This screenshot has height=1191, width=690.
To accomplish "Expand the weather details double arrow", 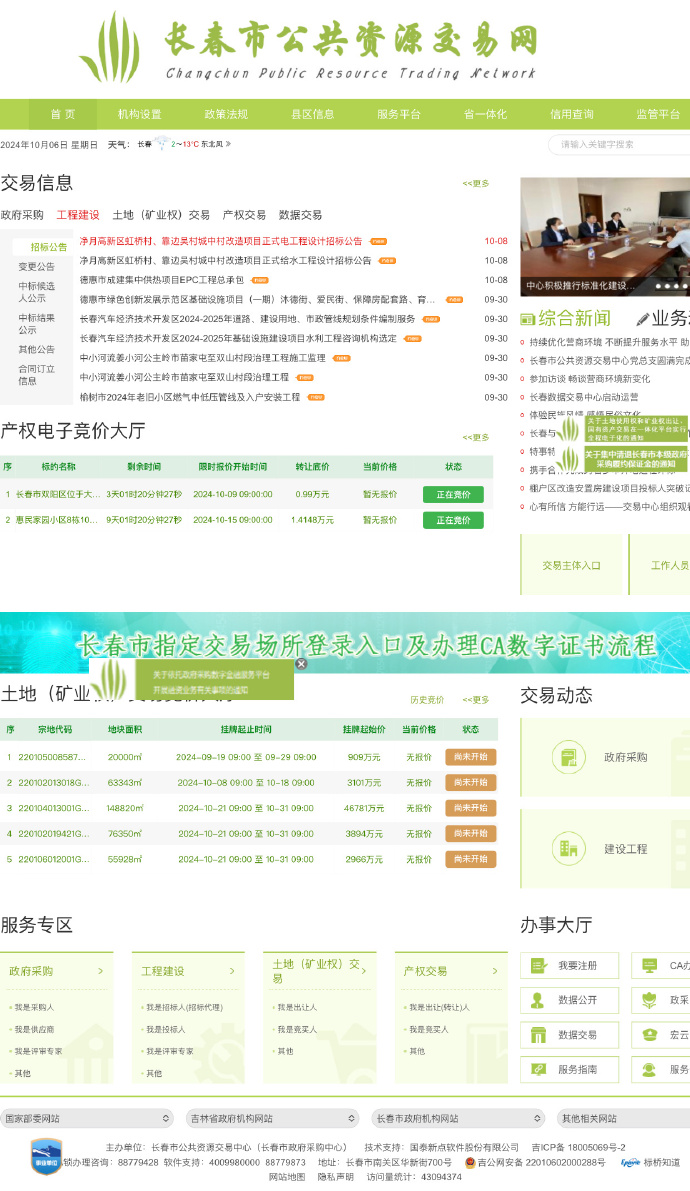I will [228, 144].
